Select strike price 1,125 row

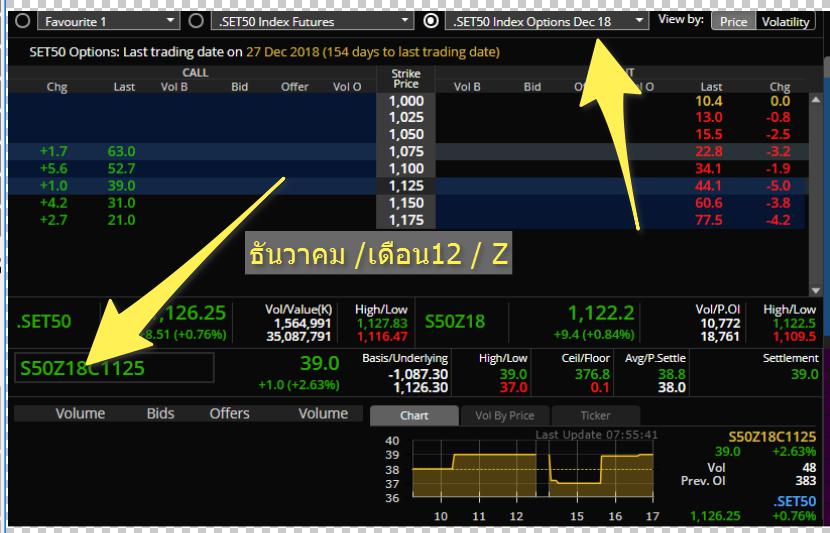406,186
